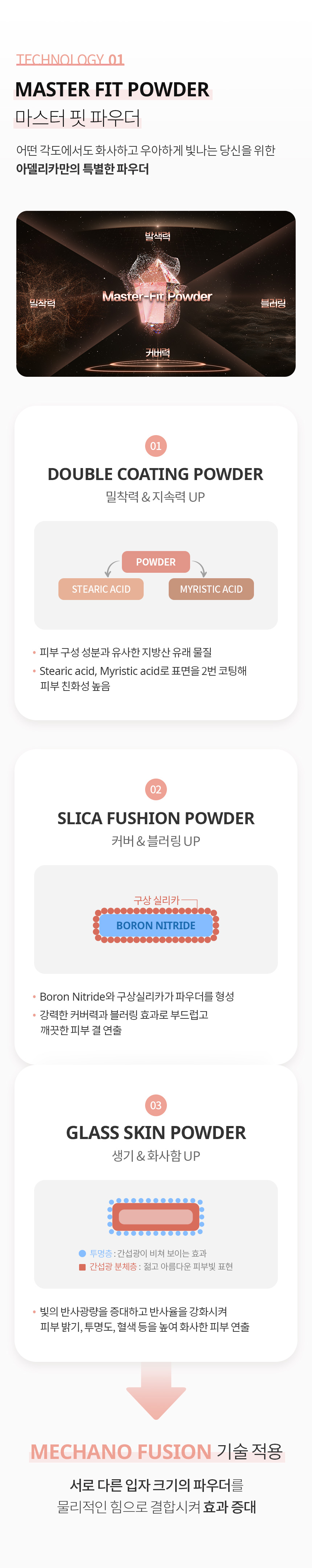The image size is (312, 1568).
Task: Click the TECHNOLOGY 01 underlined heading
Action: point(70,60)
